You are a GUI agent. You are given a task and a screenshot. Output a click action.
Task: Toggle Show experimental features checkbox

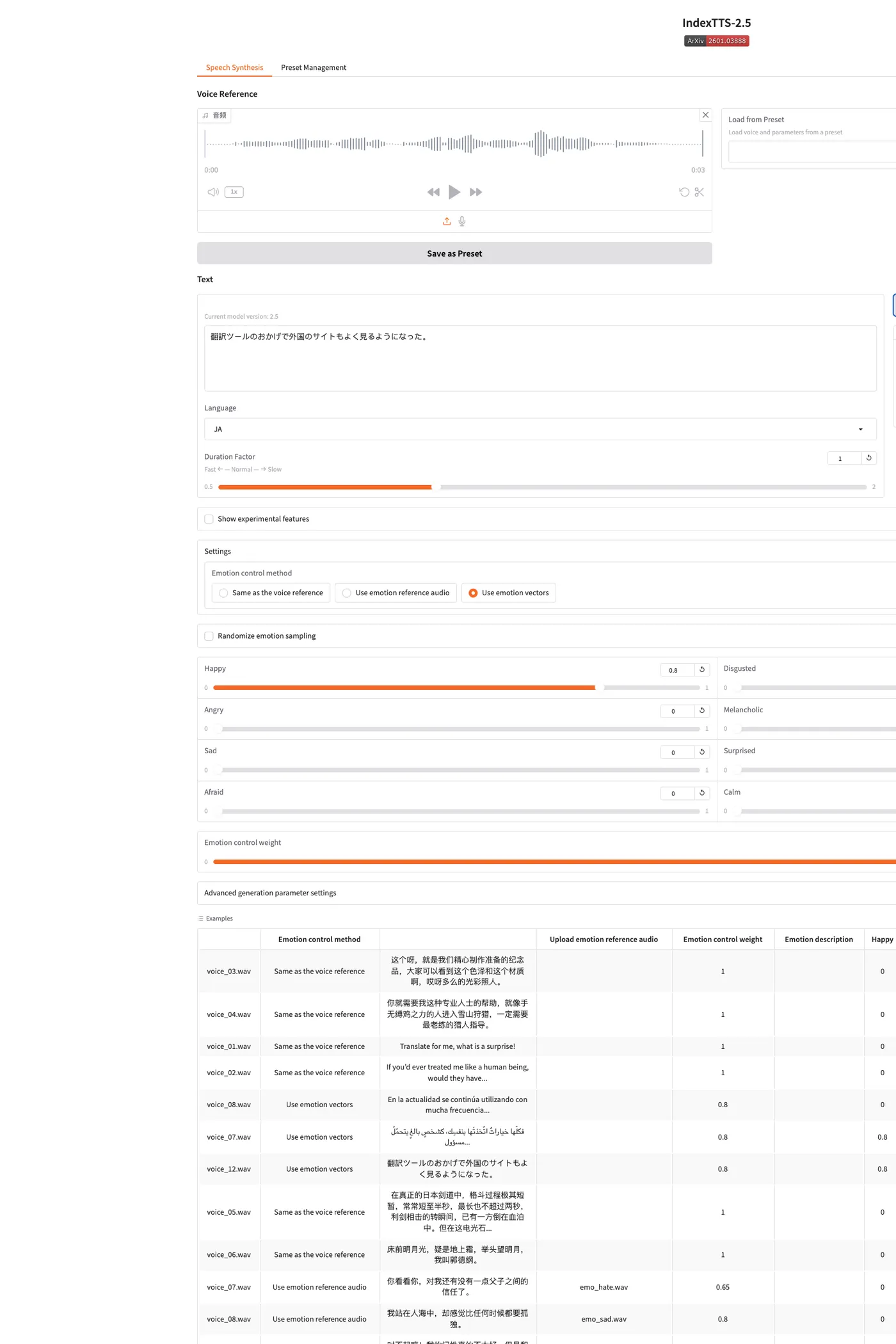click(209, 519)
